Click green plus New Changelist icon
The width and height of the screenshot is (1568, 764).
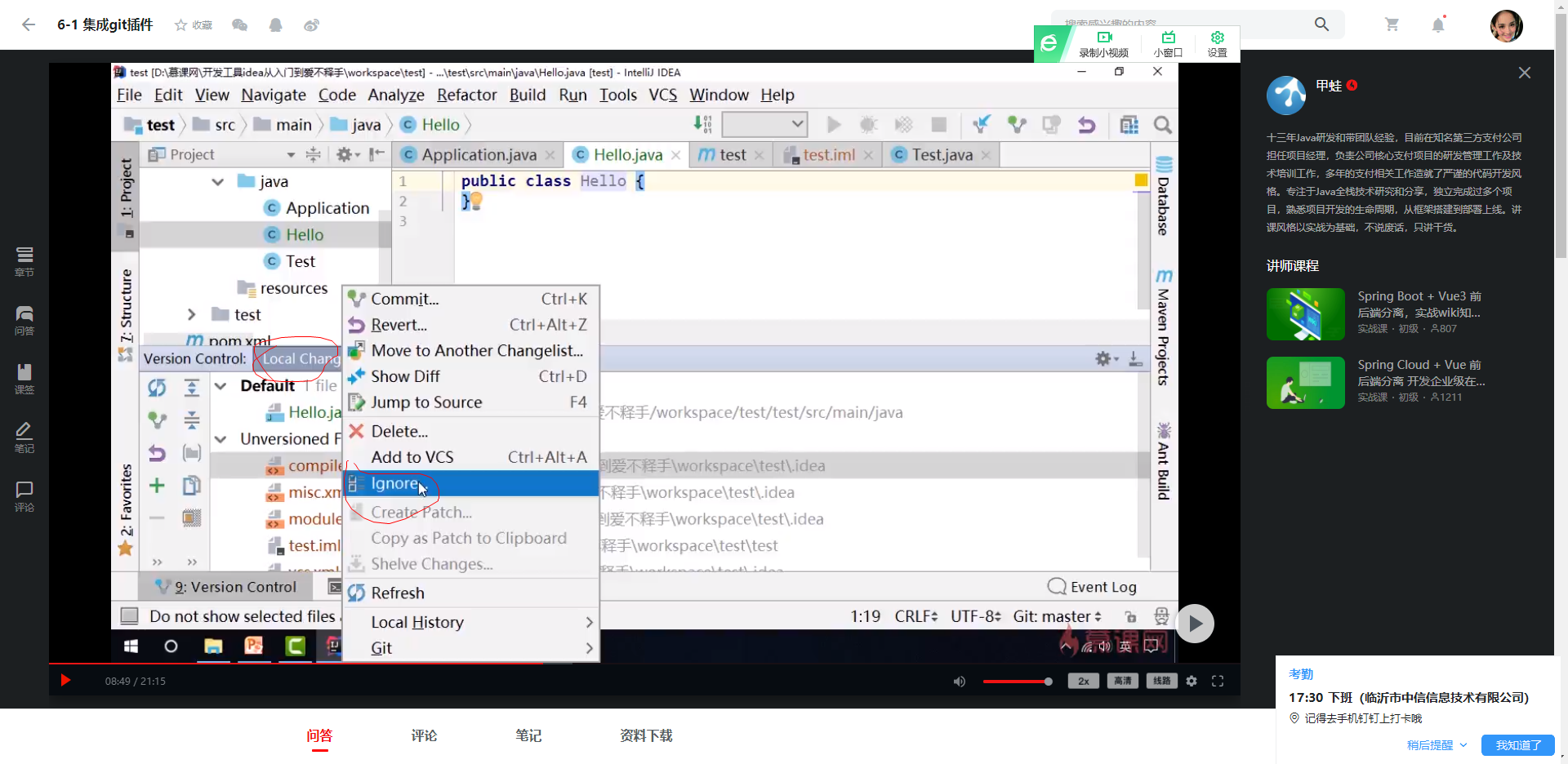click(157, 486)
